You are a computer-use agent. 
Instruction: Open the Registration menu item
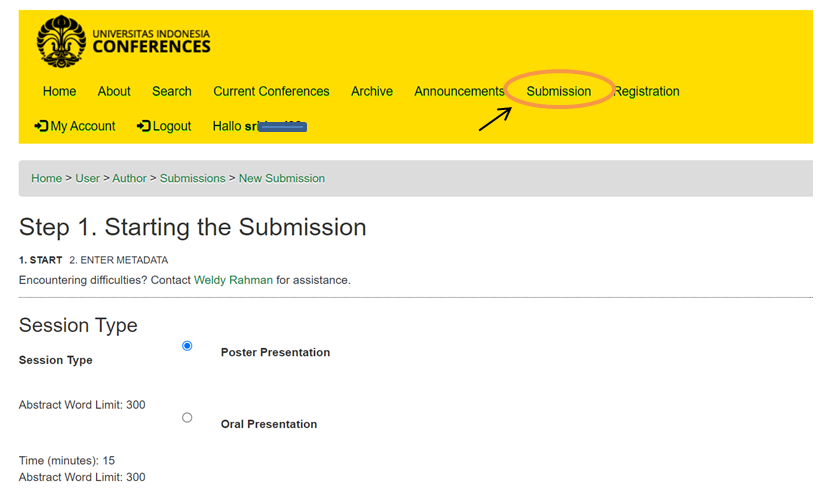coord(647,91)
